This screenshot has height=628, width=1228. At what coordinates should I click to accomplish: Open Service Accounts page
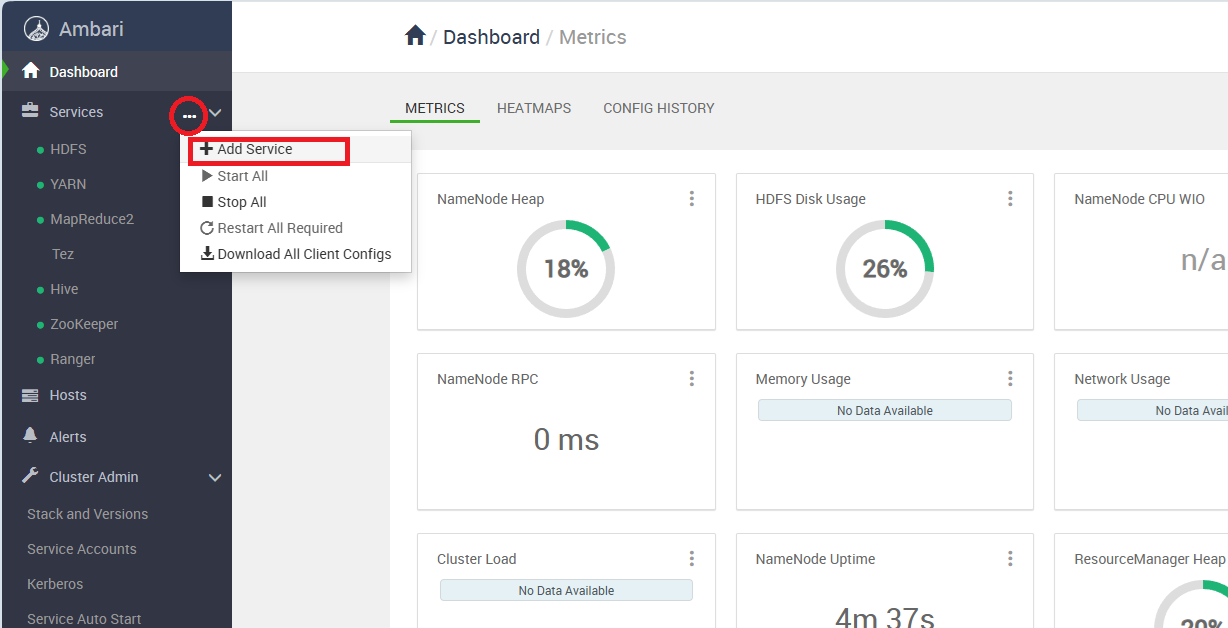tap(82, 549)
